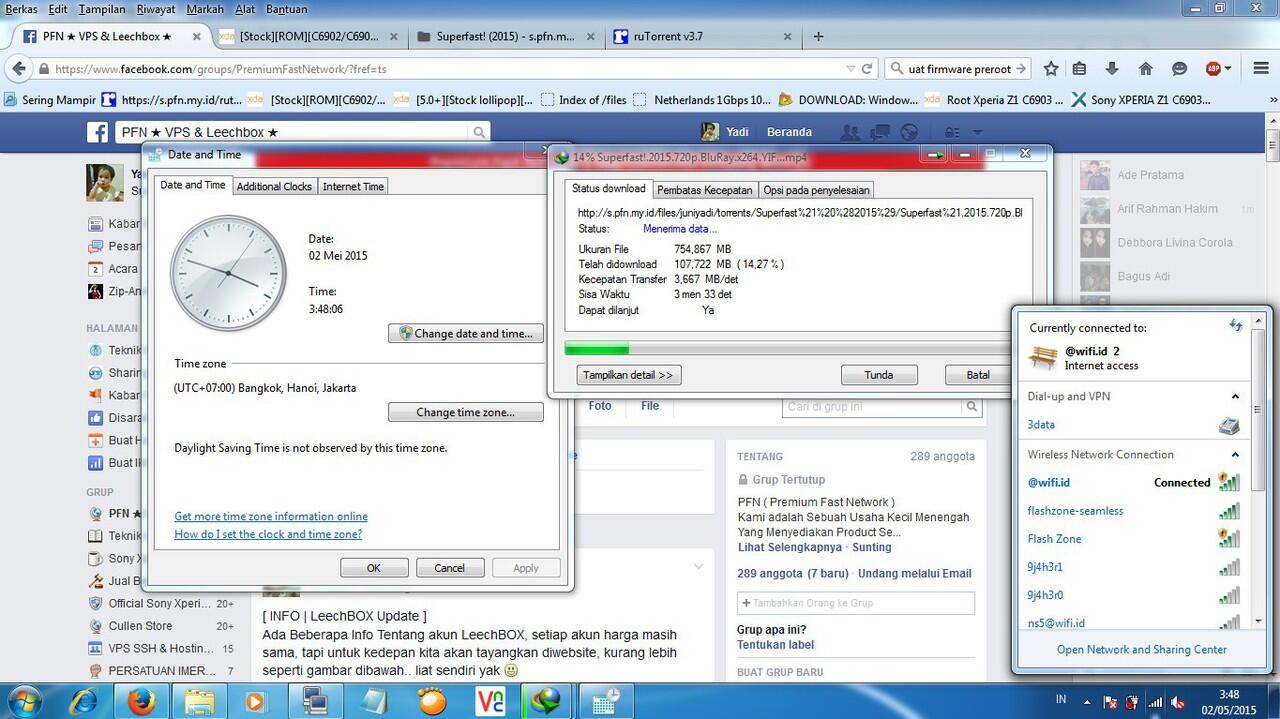This screenshot has height=719, width=1280.
Task: Open the Berkas menu
Action: 21,9
